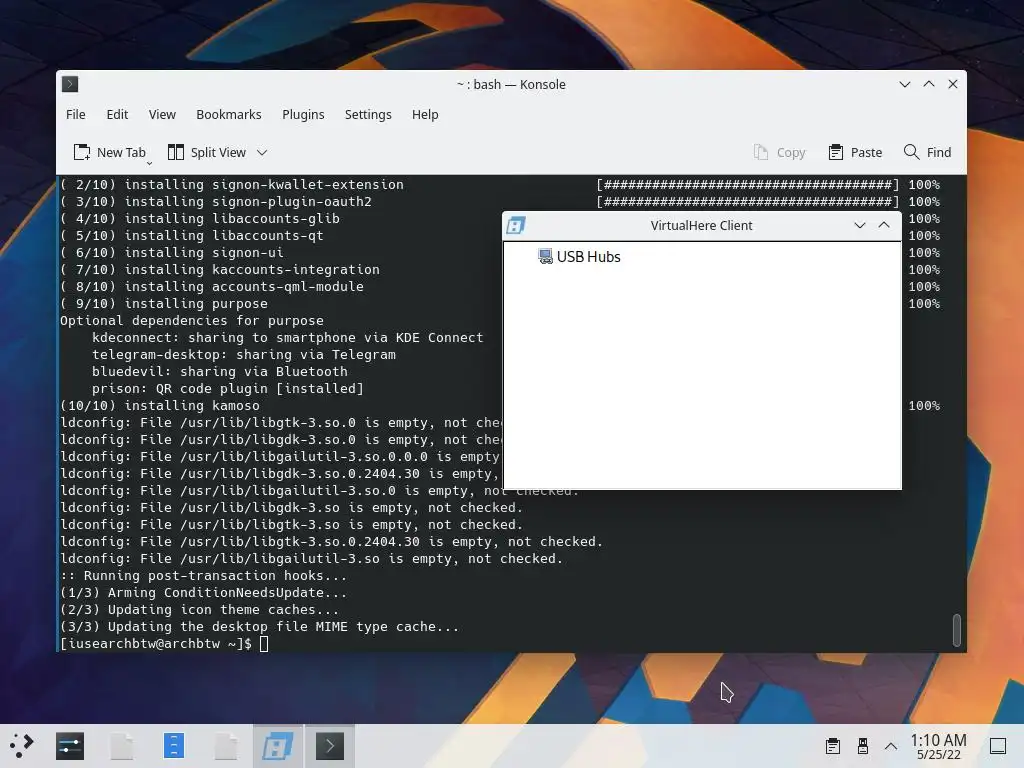
Task: Click the Konsole vertical scrollbar handle
Action: tap(957, 630)
